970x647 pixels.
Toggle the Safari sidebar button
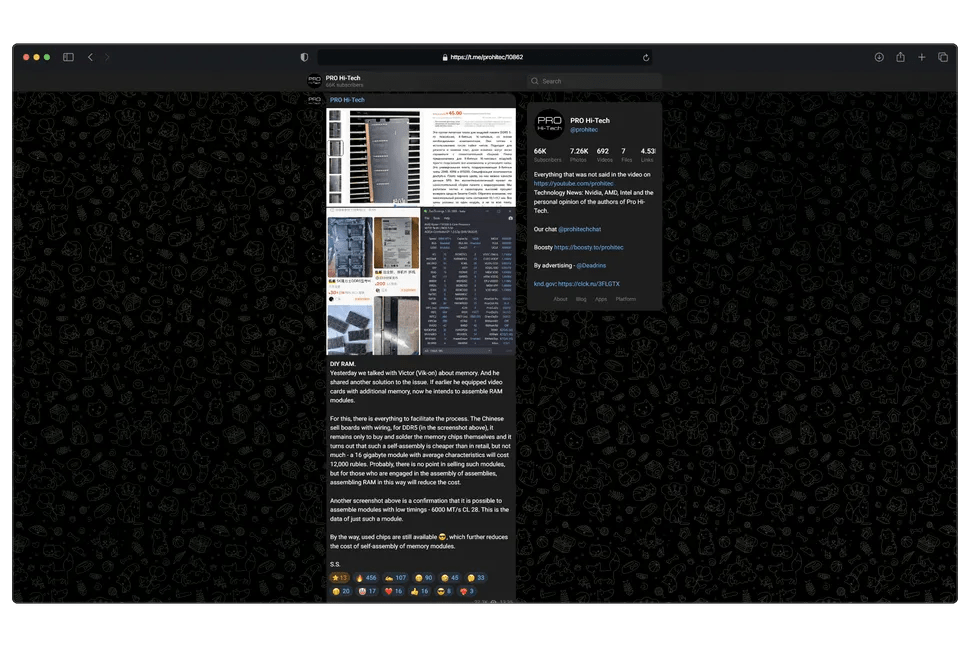coord(68,57)
